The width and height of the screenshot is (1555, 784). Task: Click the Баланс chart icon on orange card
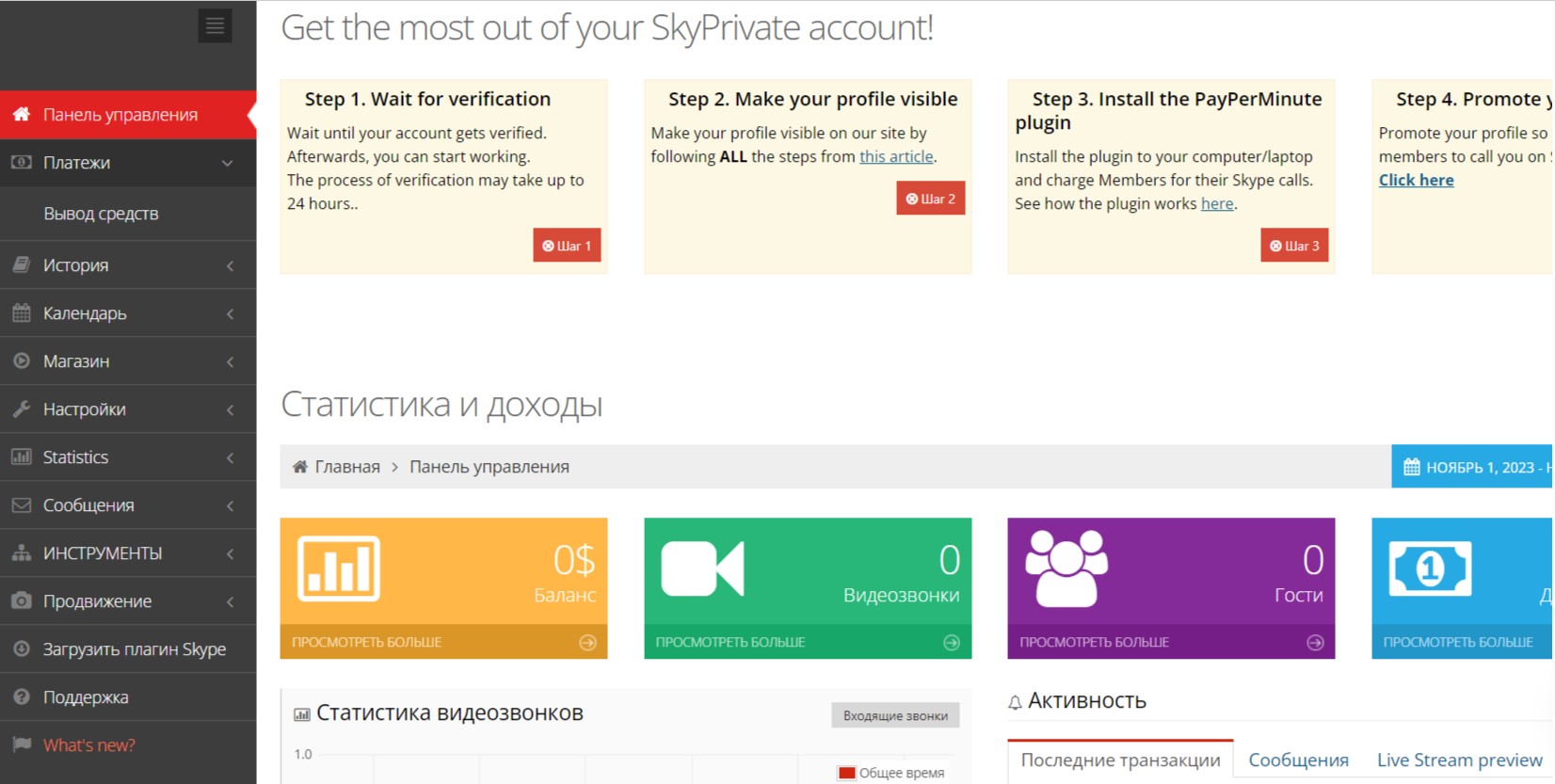(339, 568)
